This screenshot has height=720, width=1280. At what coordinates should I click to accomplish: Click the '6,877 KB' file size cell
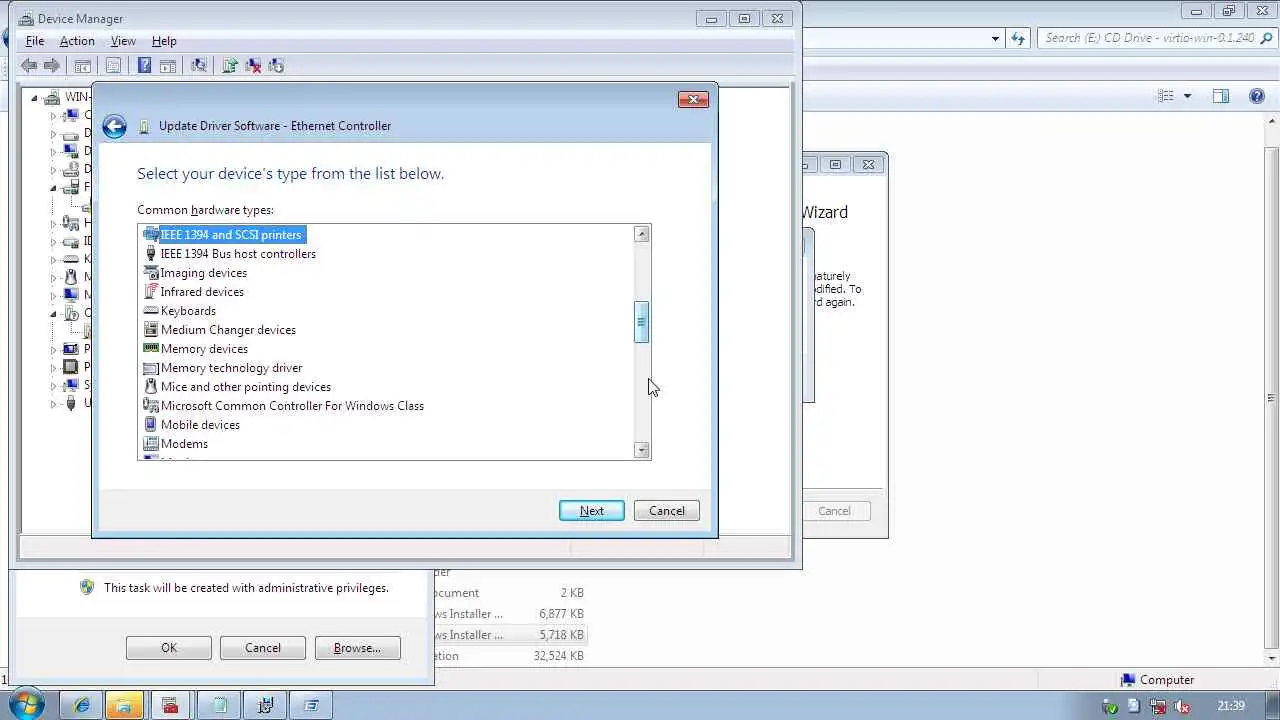561,614
